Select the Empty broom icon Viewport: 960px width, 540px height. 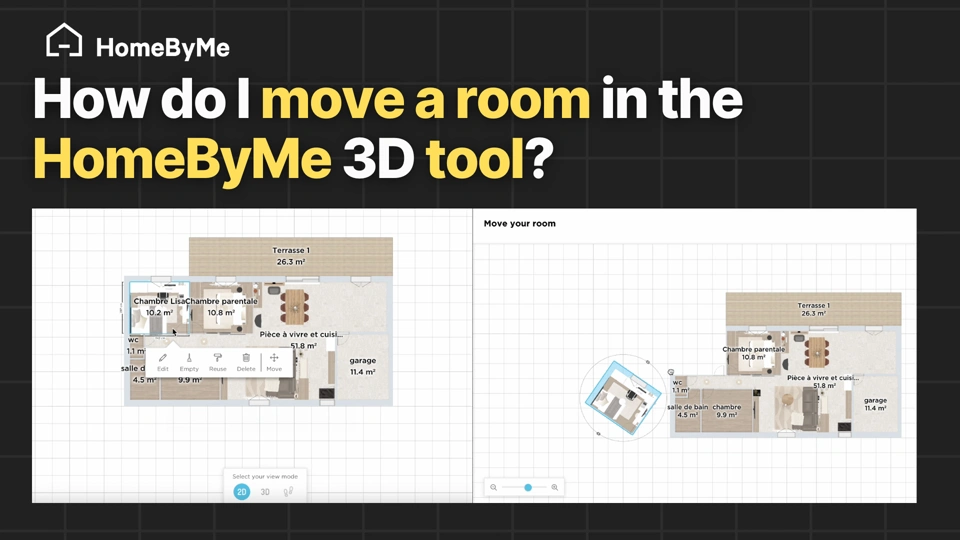point(189,358)
